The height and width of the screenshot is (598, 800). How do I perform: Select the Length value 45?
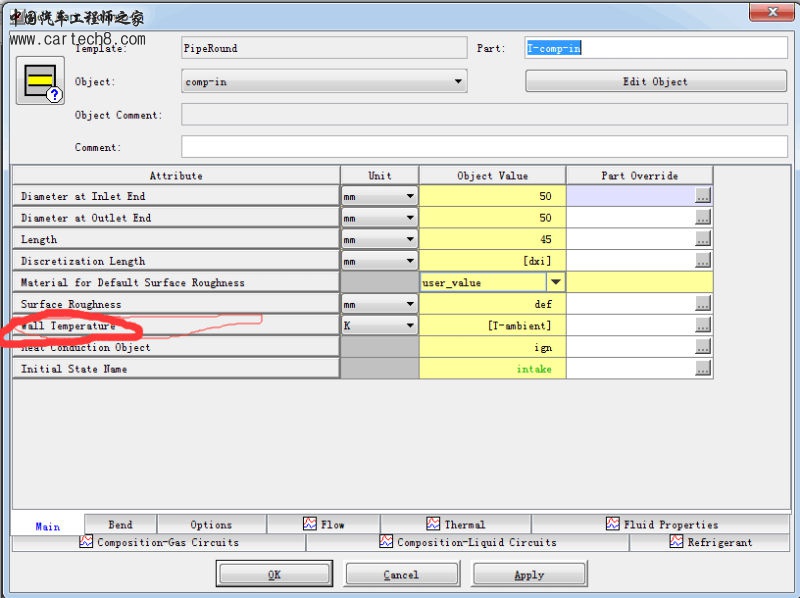click(492, 239)
